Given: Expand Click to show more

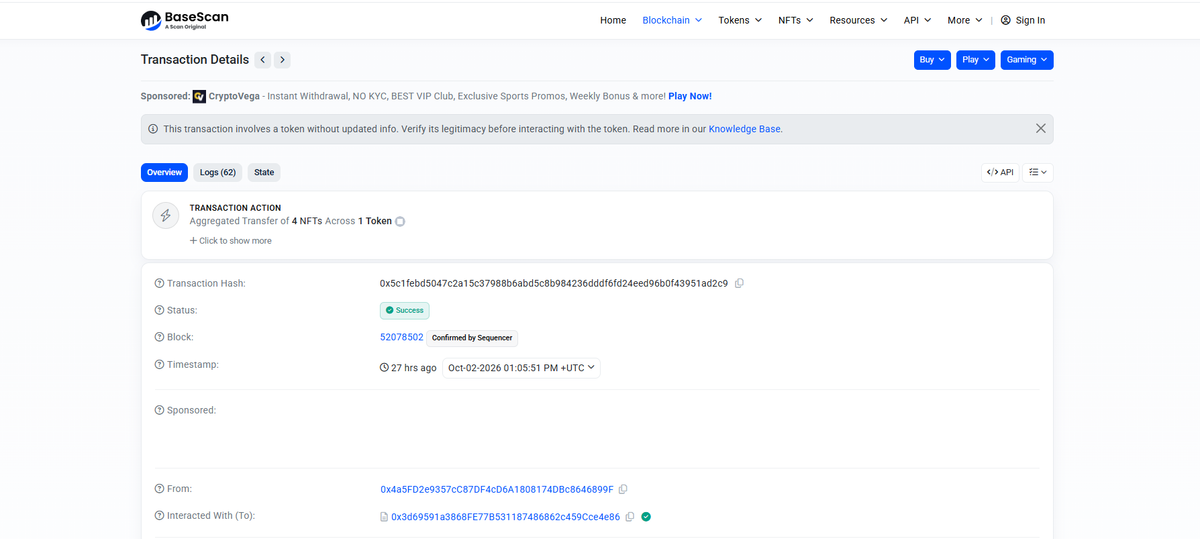Looking at the screenshot, I should (x=231, y=241).
